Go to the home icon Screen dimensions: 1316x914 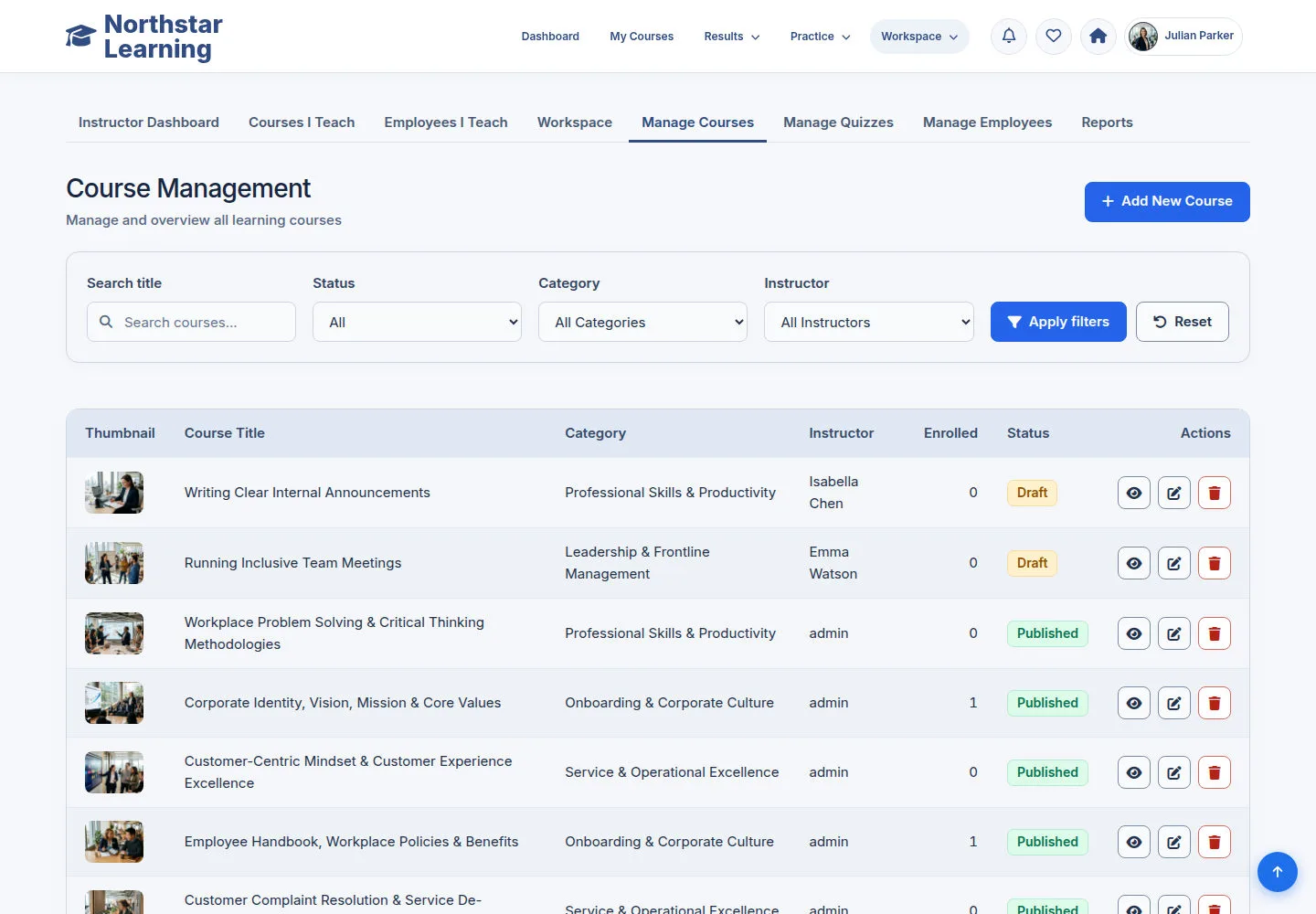(x=1098, y=37)
